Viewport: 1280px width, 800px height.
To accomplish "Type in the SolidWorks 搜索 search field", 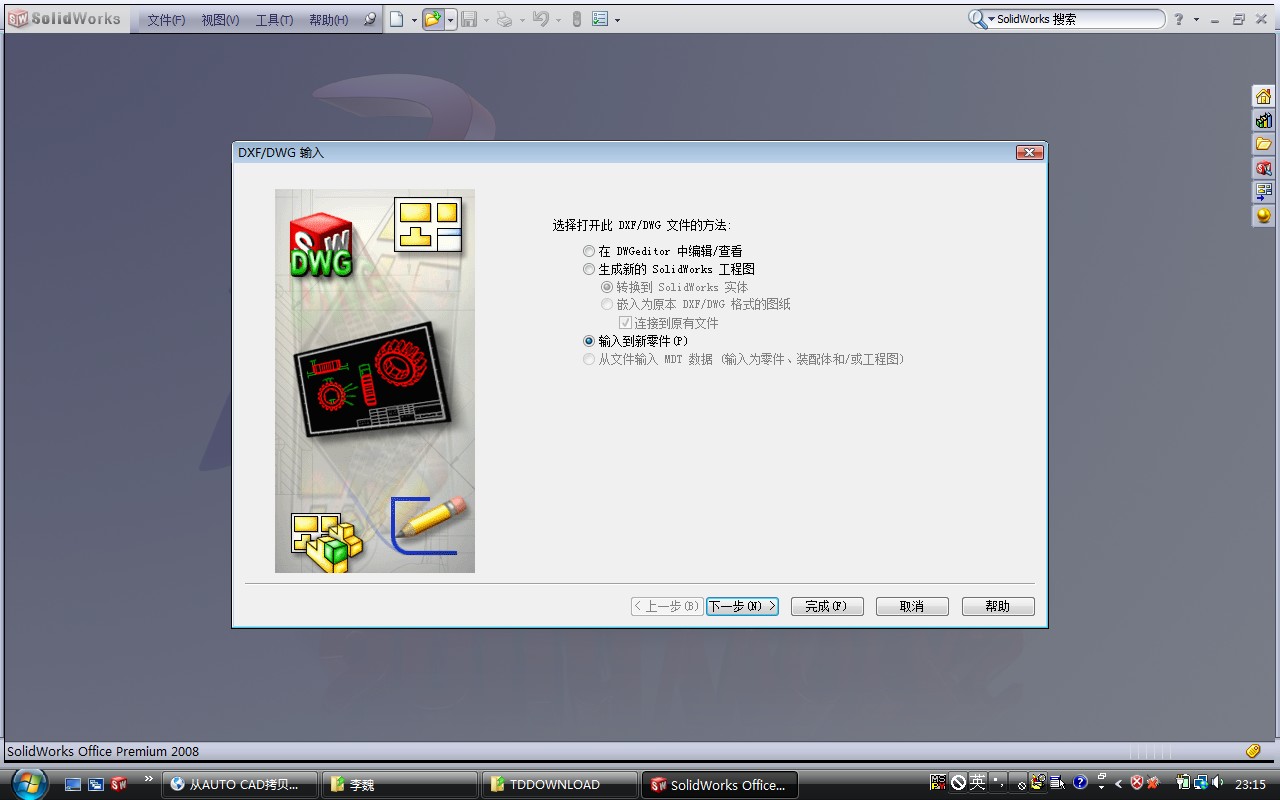I will pyautogui.click(x=1078, y=19).
